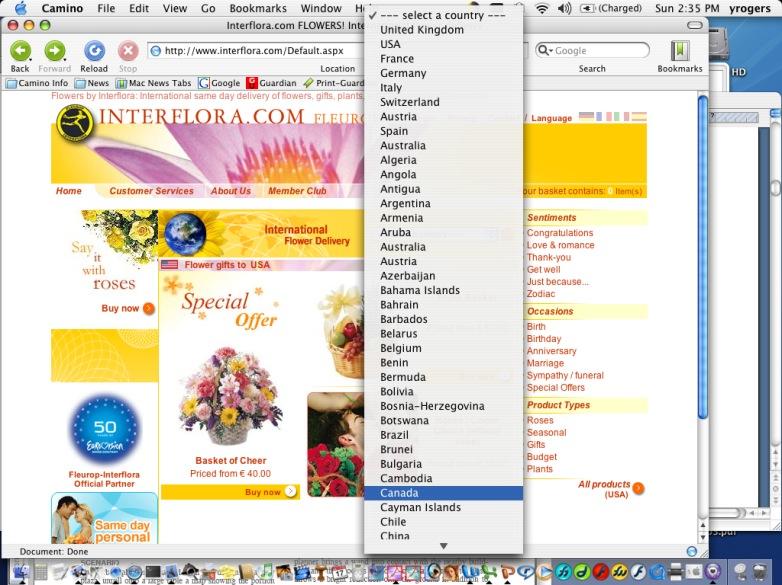Screen dimensions: 782x585
Task: Open the Apple menu
Action: click(x=21, y=8)
